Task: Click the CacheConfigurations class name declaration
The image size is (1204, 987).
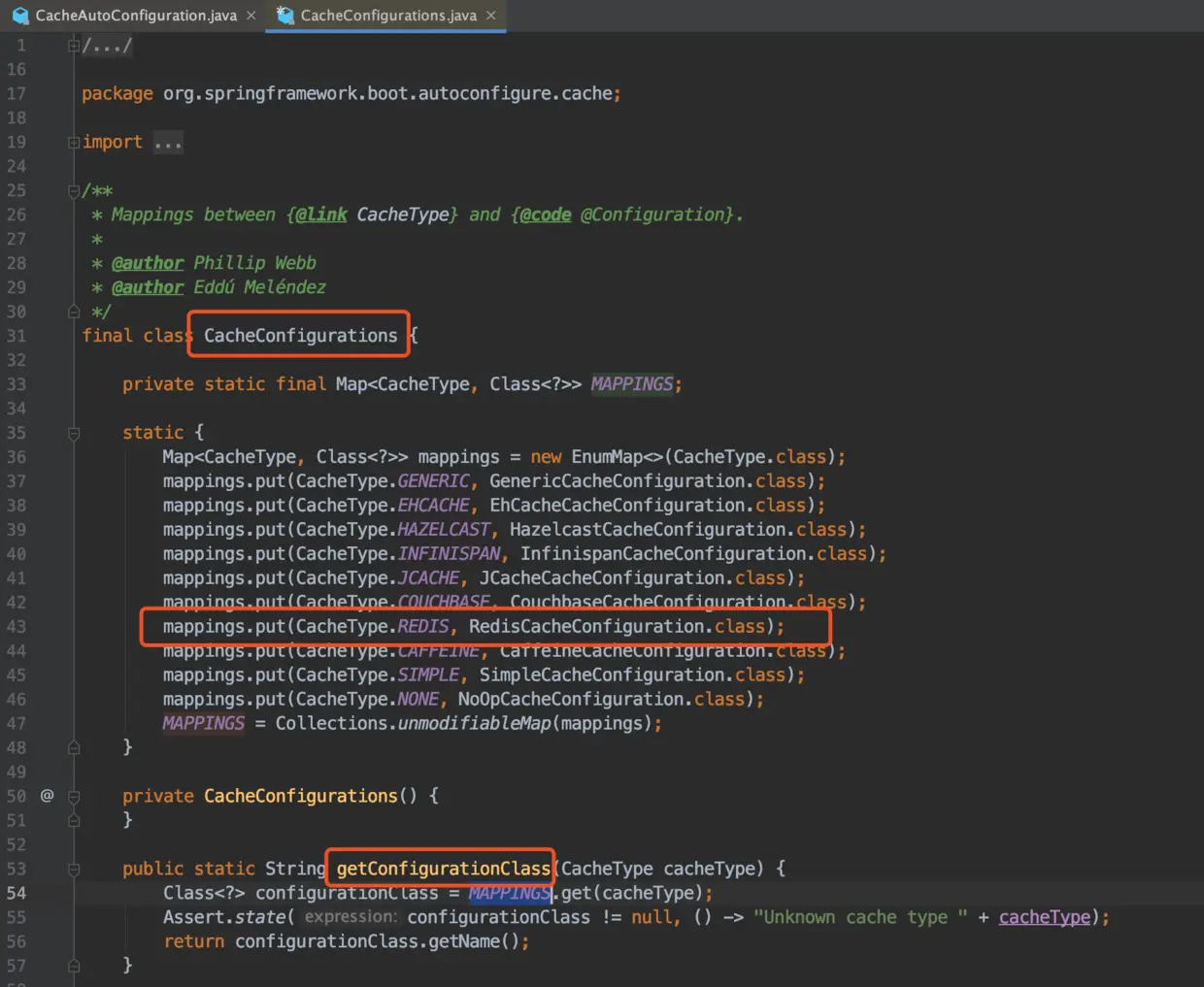Action: [300, 336]
